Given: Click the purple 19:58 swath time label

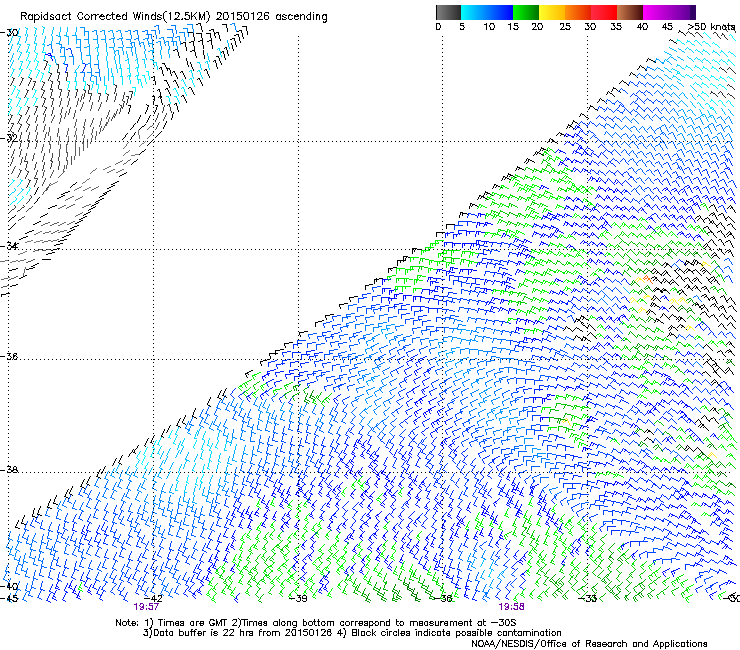Looking at the screenshot, I should (x=512, y=607).
